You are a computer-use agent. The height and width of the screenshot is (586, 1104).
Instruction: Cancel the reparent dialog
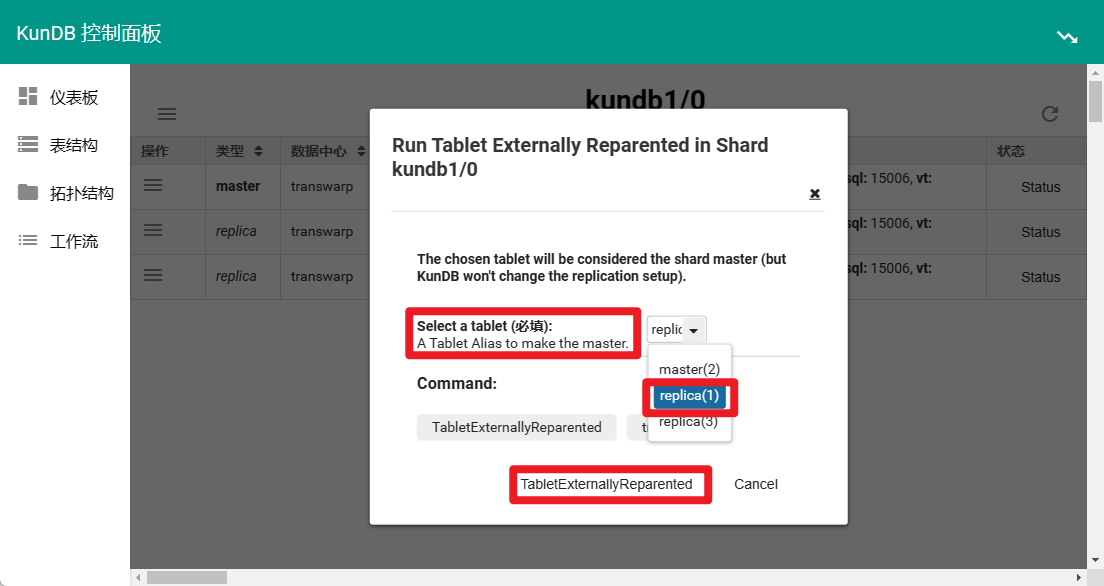[x=755, y=484]
